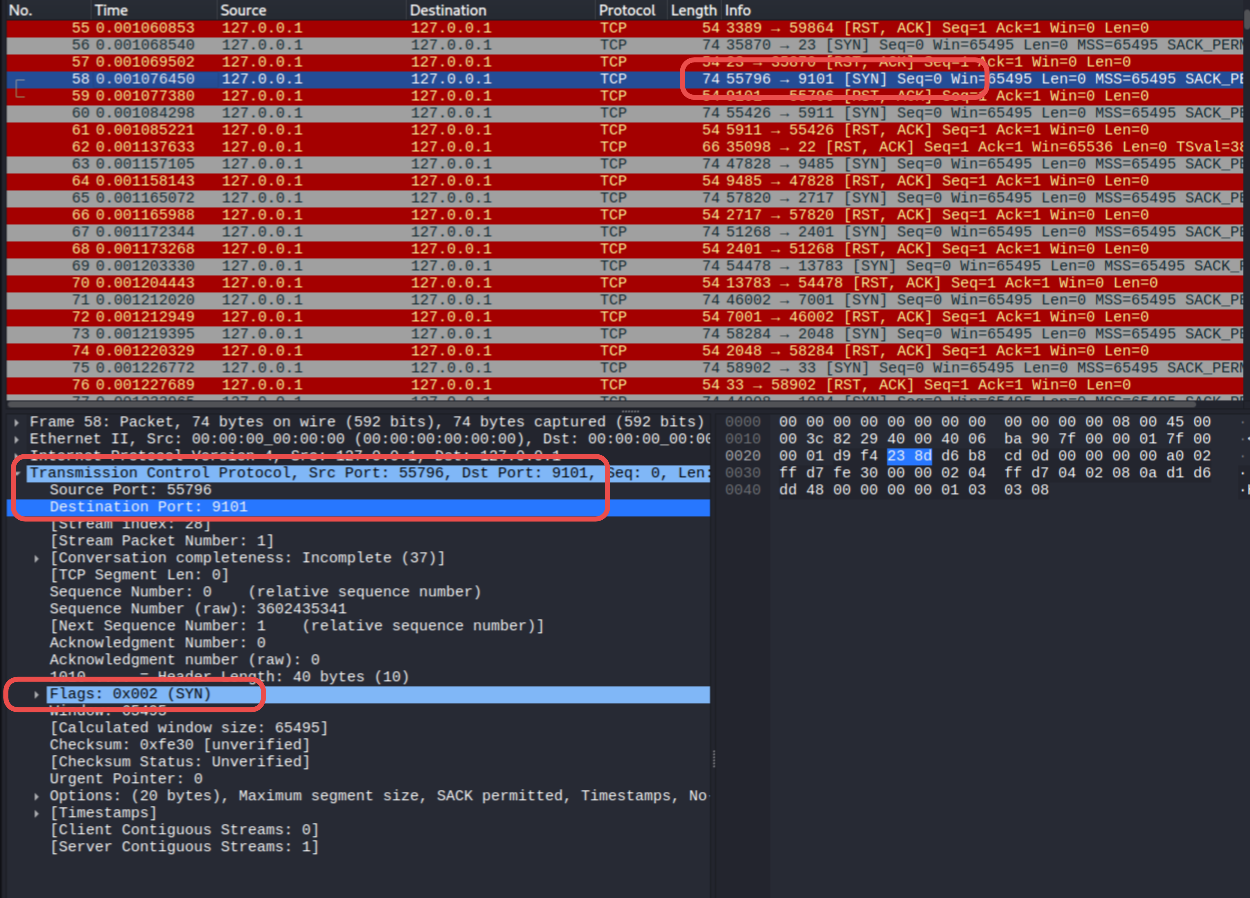Click hex offset 0030 row label

pos(741,473)
